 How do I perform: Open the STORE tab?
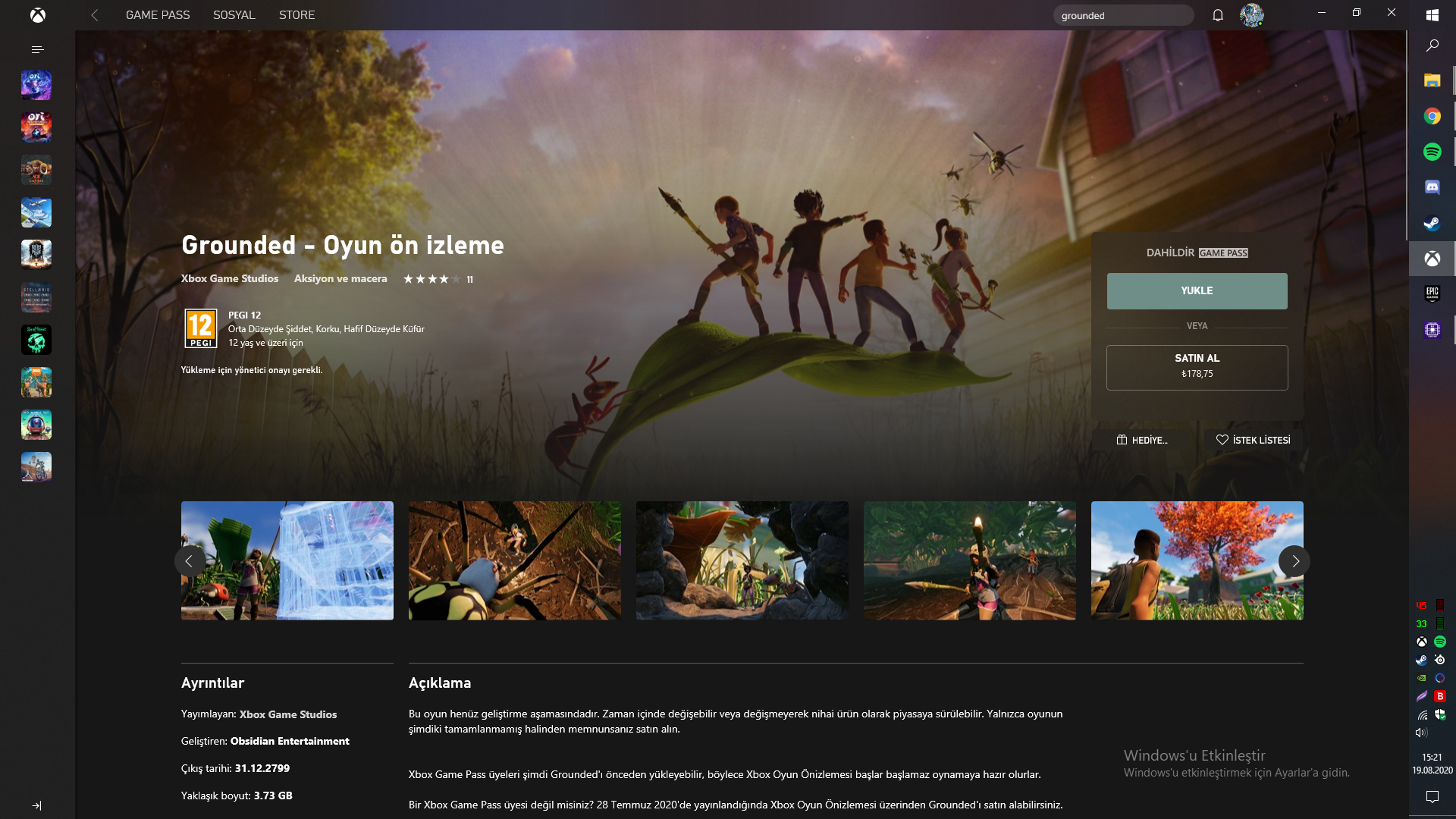click(297, 15)
